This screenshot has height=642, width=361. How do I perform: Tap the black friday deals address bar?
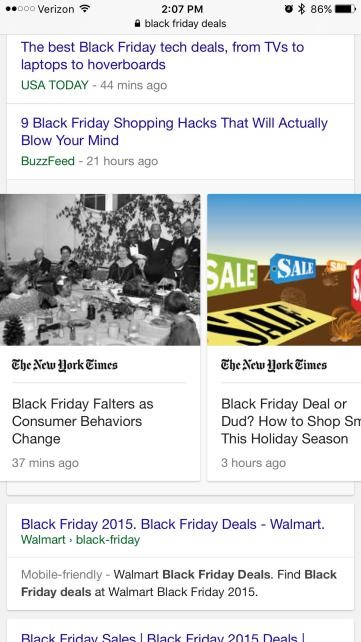[x=180, y=23]
